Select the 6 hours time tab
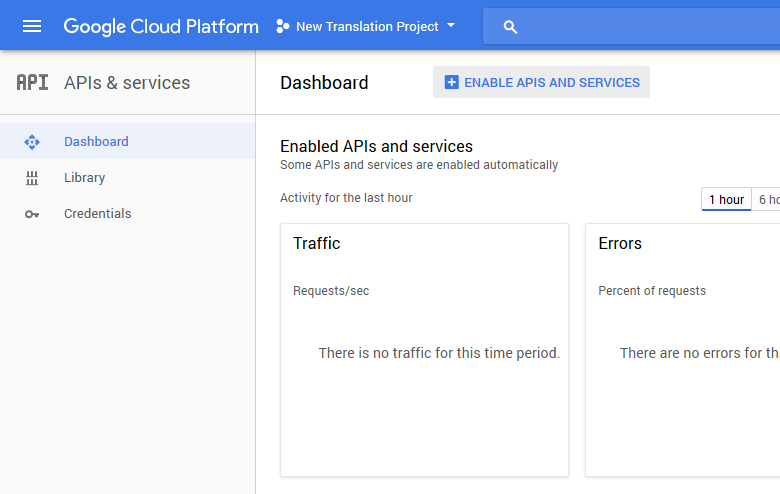Viewport: 780px width, 494px height. 766,199
